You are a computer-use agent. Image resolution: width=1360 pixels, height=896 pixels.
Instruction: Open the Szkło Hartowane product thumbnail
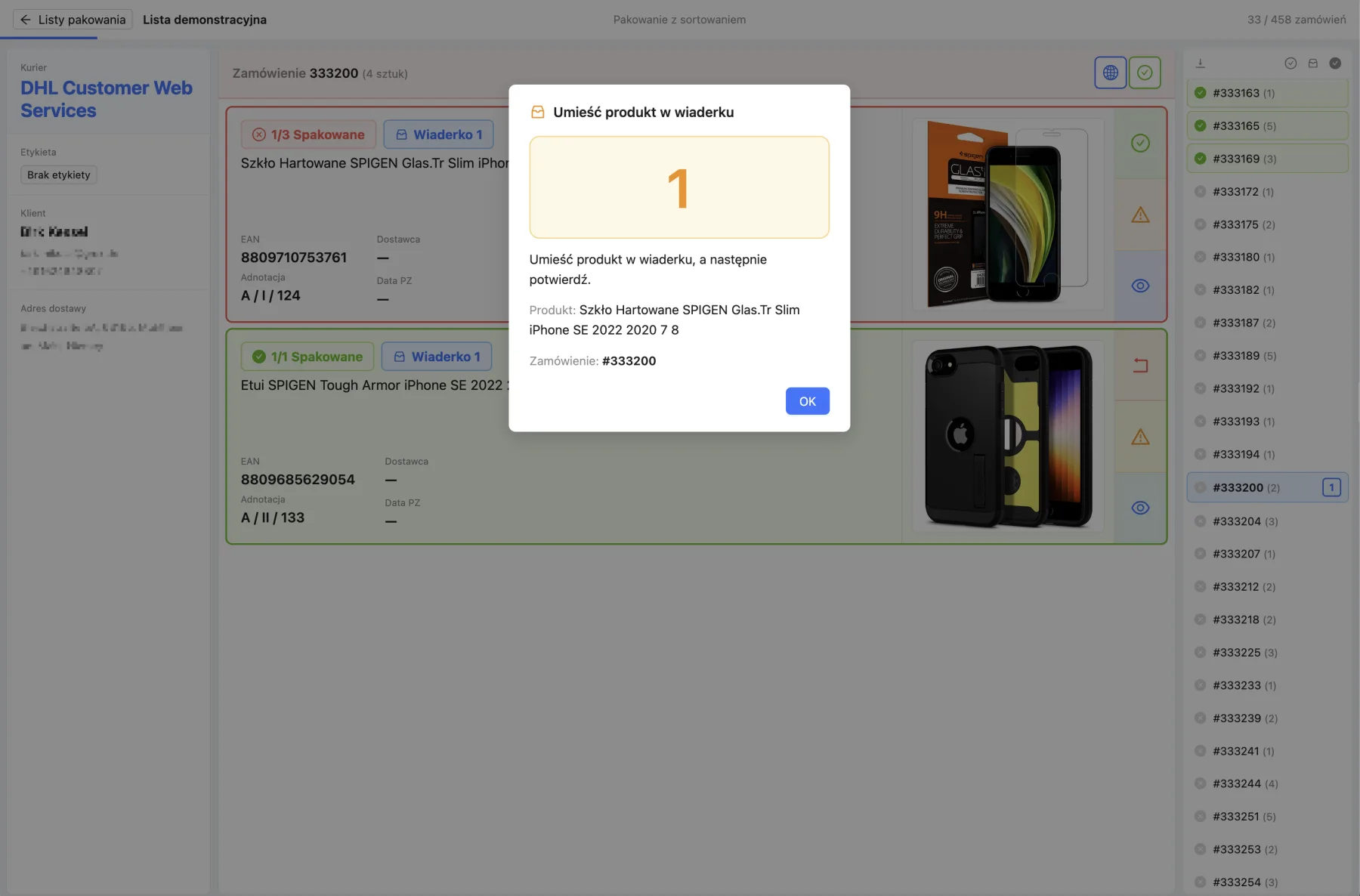tap(1008, 215)
